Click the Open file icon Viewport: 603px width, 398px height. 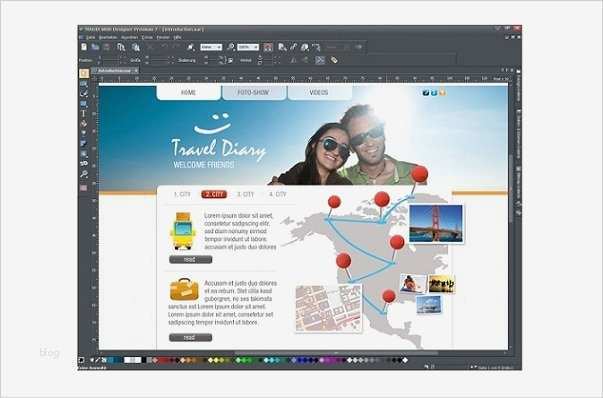tap(95, 47)
